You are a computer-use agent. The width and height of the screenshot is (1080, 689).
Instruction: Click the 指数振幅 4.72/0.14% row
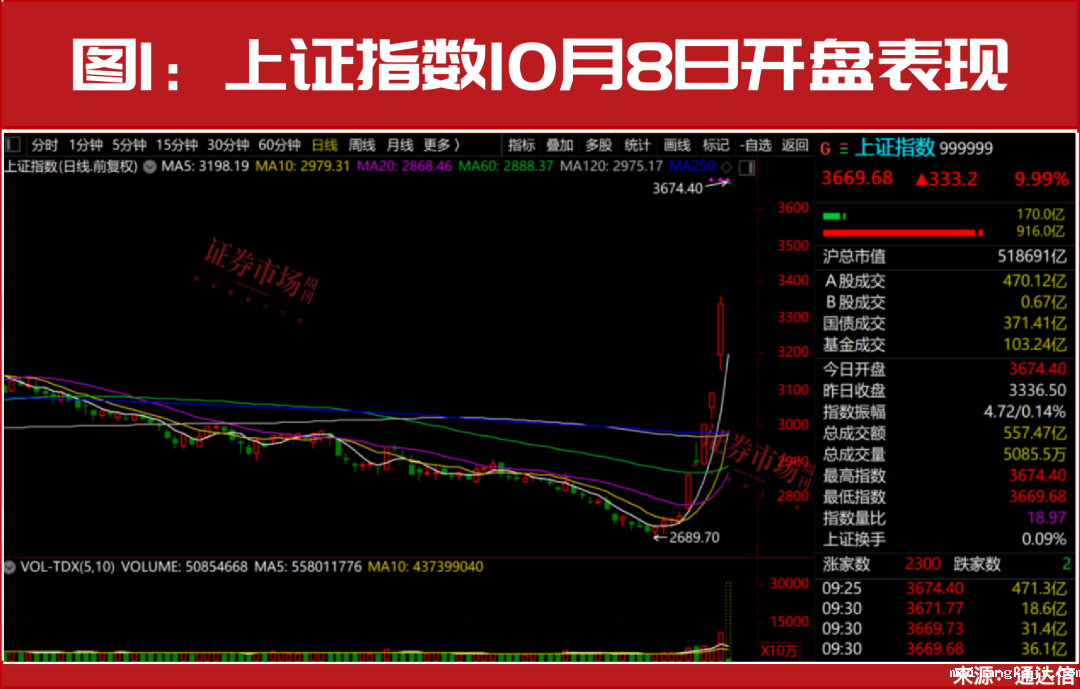pos(944,412)
